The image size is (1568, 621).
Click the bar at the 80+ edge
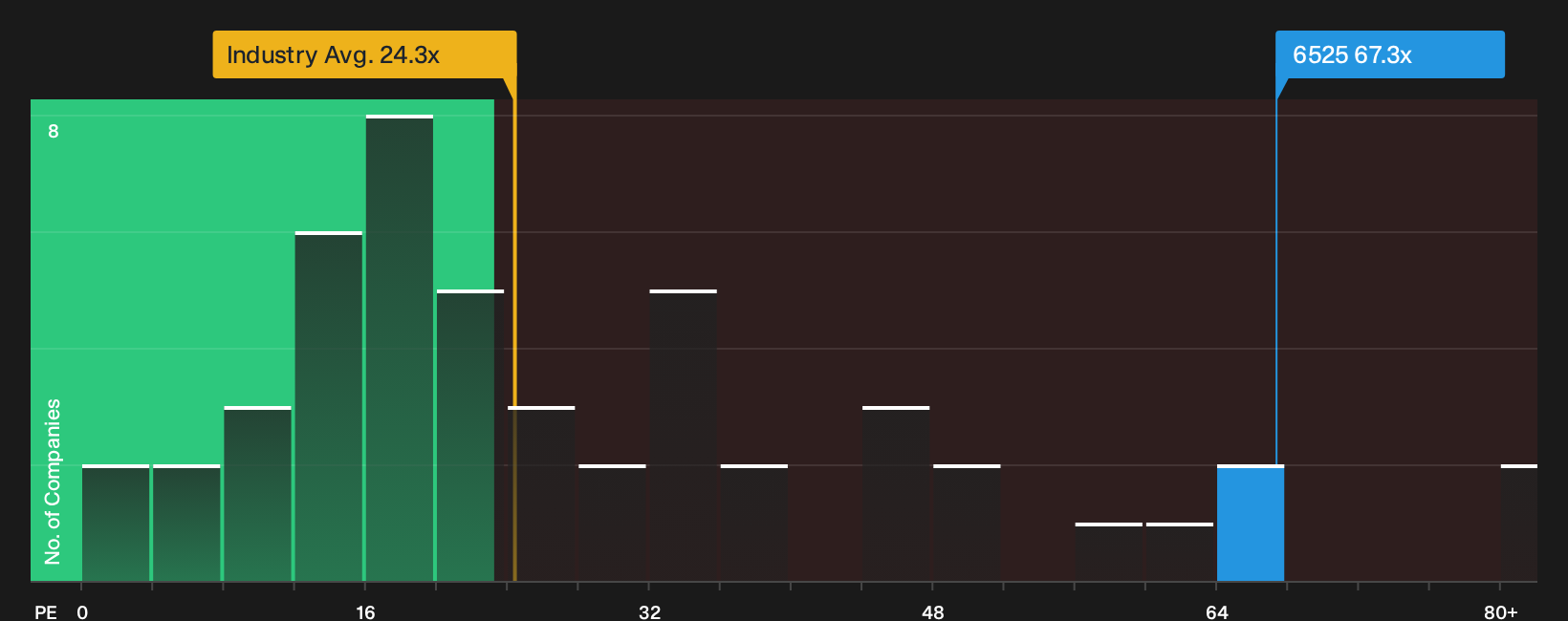pyautogui.click(x=1519, y=524)
